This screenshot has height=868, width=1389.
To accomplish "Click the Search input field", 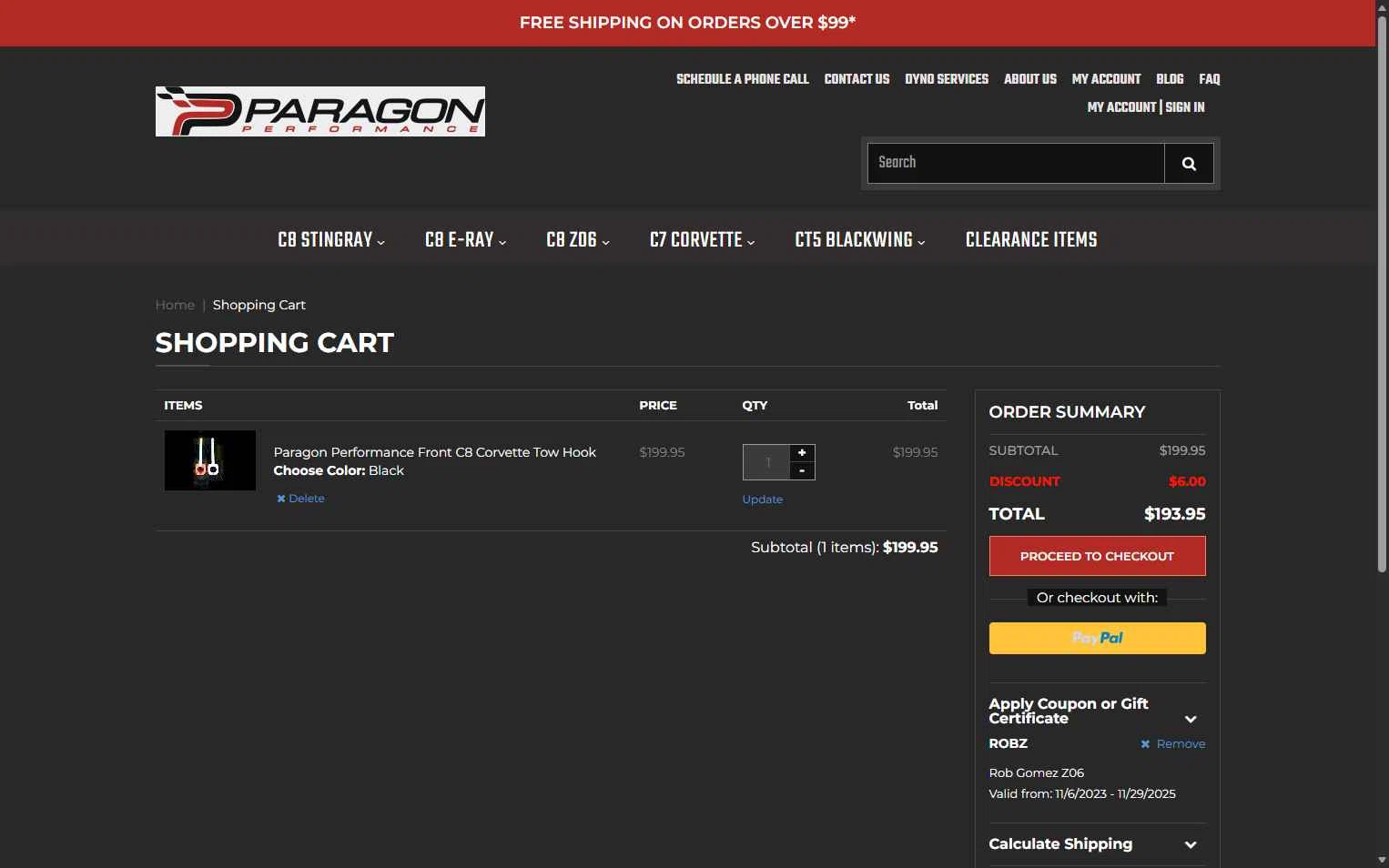I will 1016,164.
